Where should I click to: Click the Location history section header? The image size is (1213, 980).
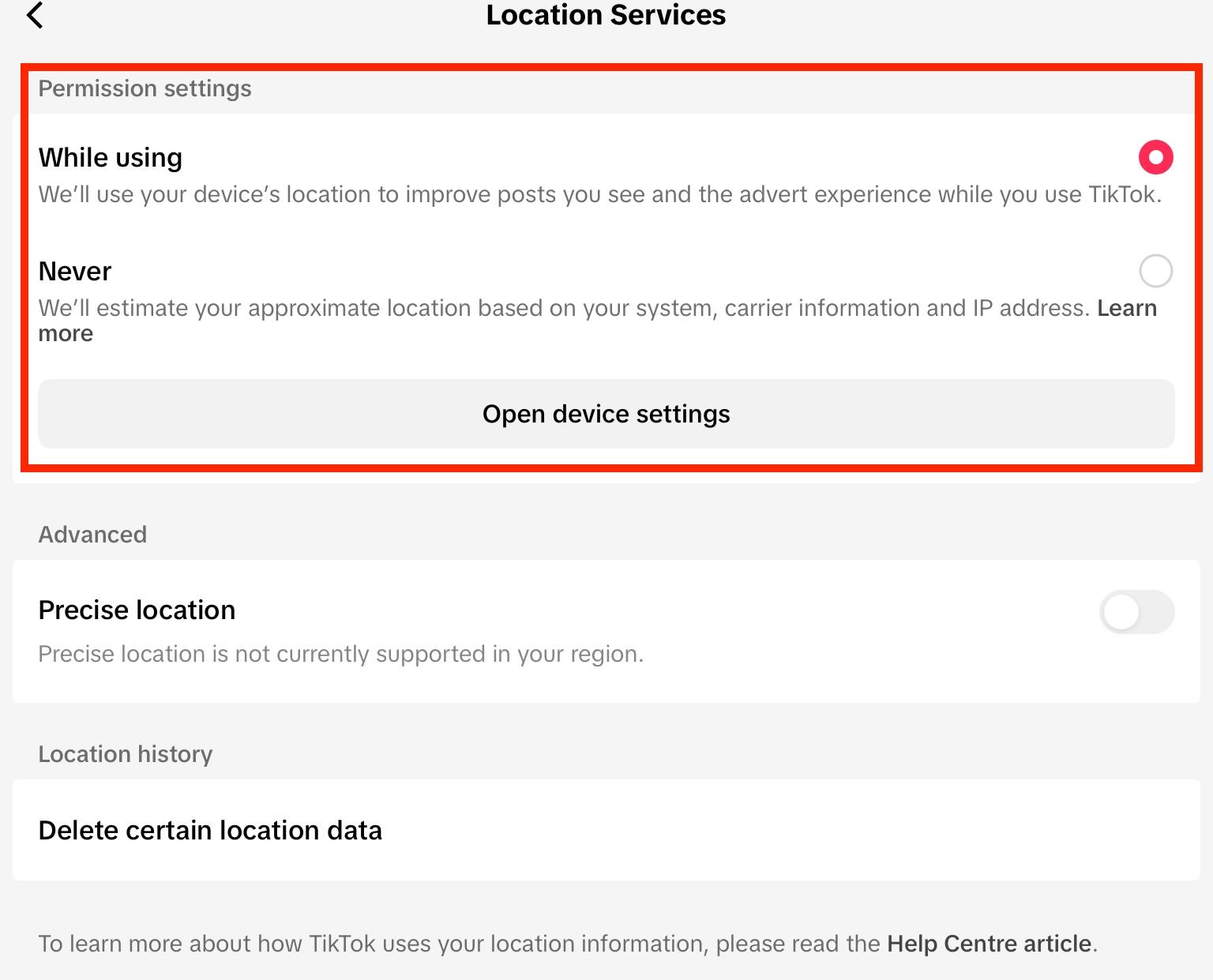(126, 754)
